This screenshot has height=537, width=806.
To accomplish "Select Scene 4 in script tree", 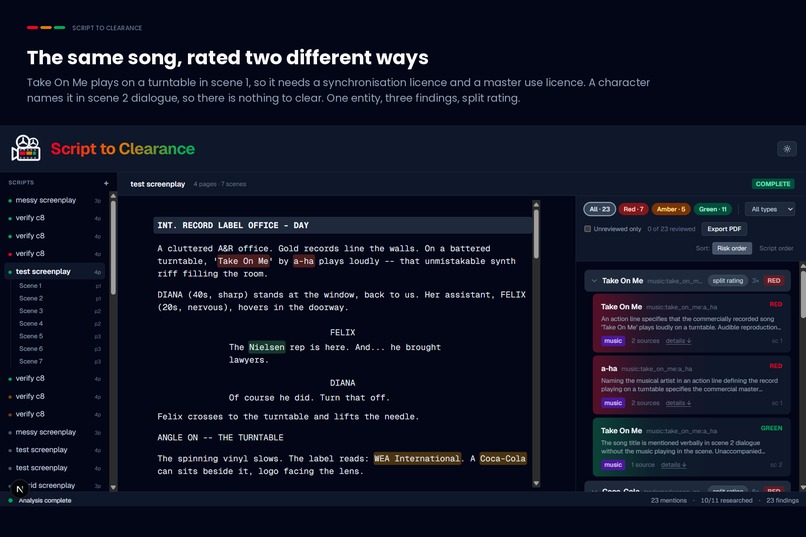I will coord(31,323).
